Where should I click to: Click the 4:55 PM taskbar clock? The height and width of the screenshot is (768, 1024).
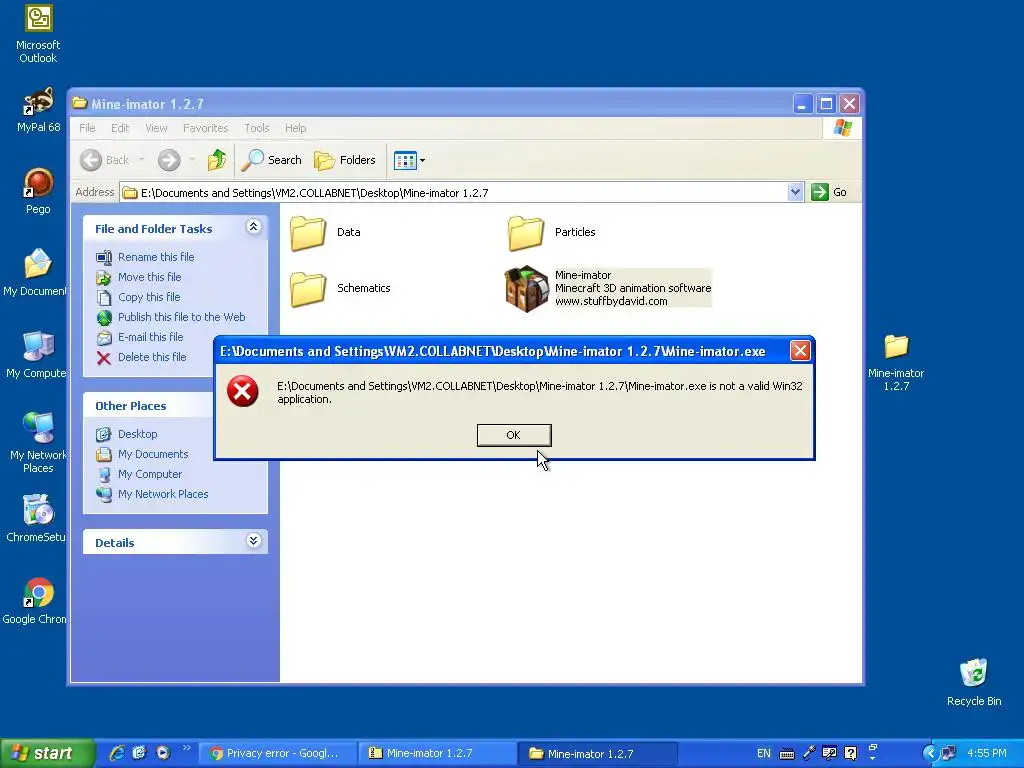(987, 753)
